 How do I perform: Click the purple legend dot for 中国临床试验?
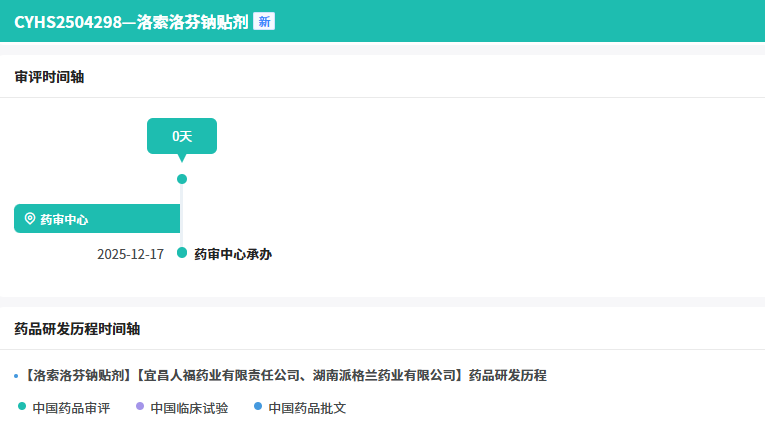[x=140, y=407]
